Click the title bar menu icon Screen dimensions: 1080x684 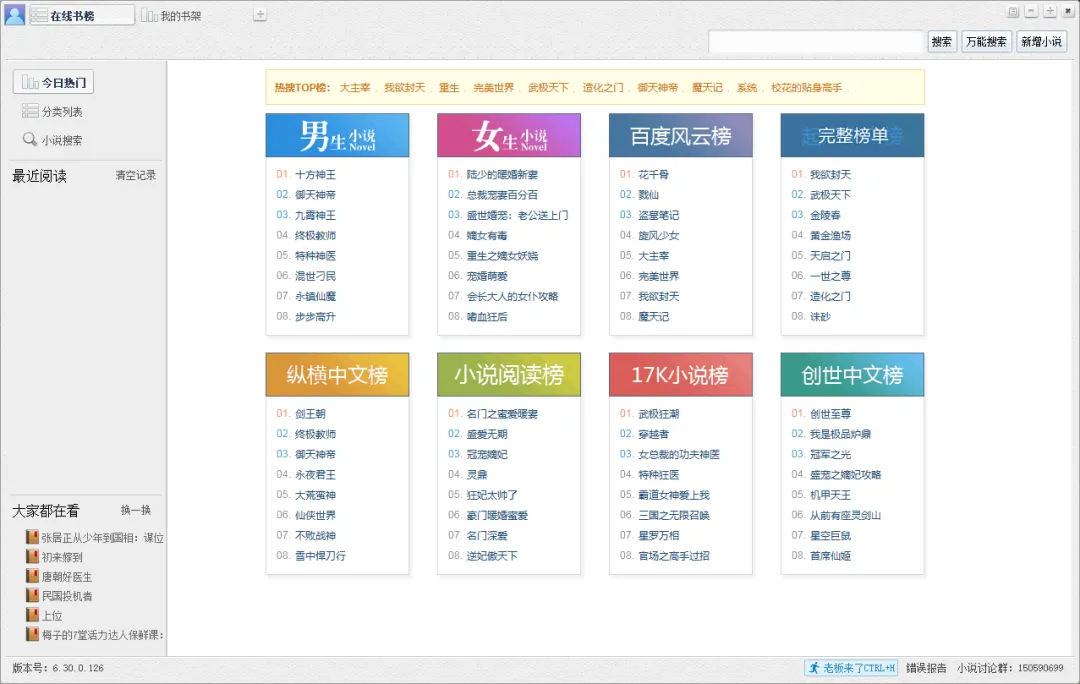pos(1012,11)
